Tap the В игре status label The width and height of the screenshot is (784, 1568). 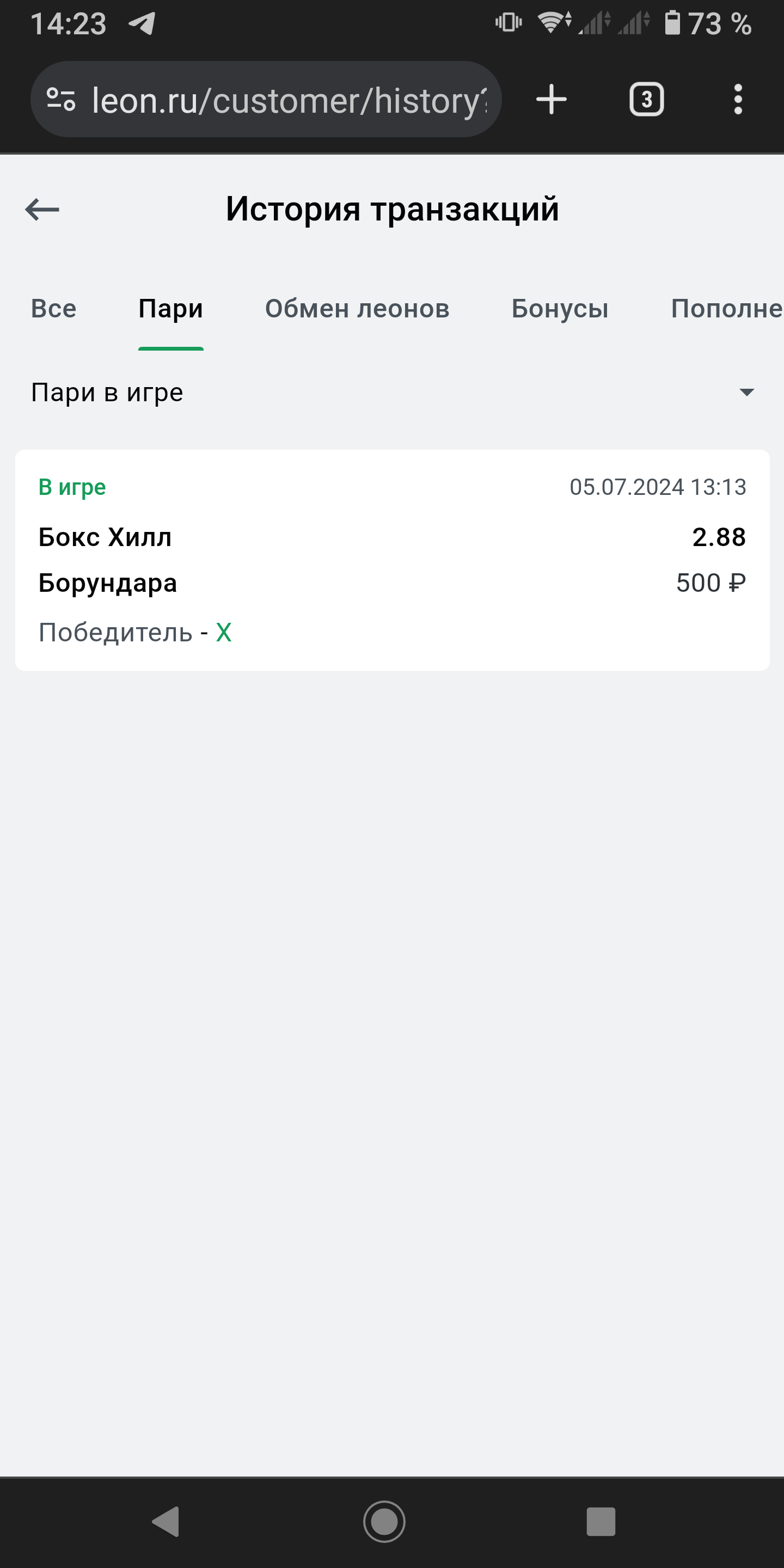pyautogui.click(x=72, y=487)
